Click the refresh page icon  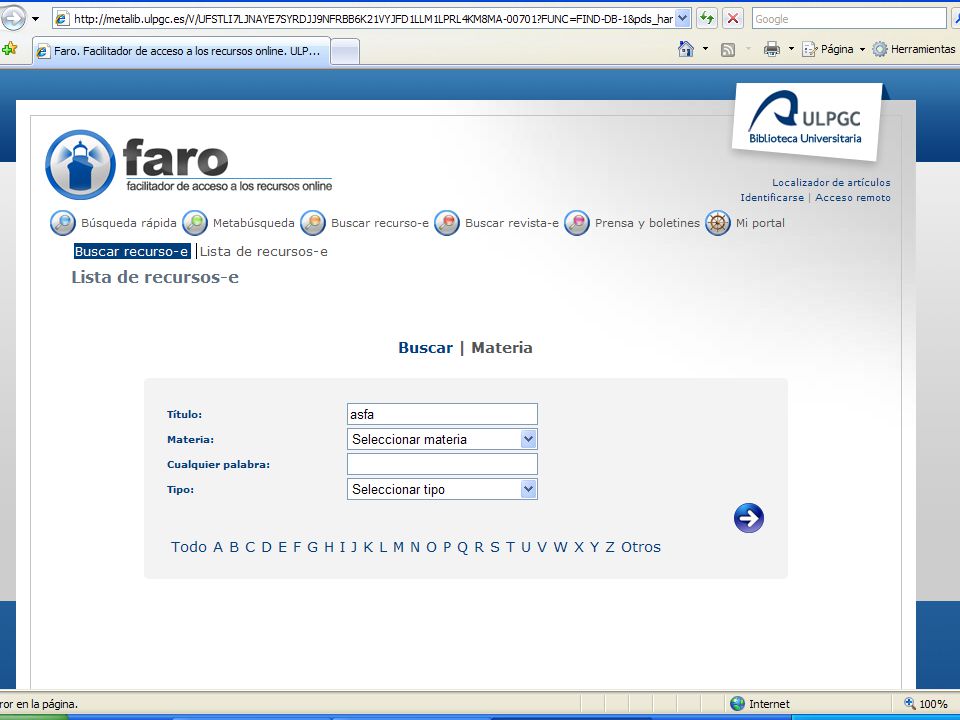click(707, 18)
